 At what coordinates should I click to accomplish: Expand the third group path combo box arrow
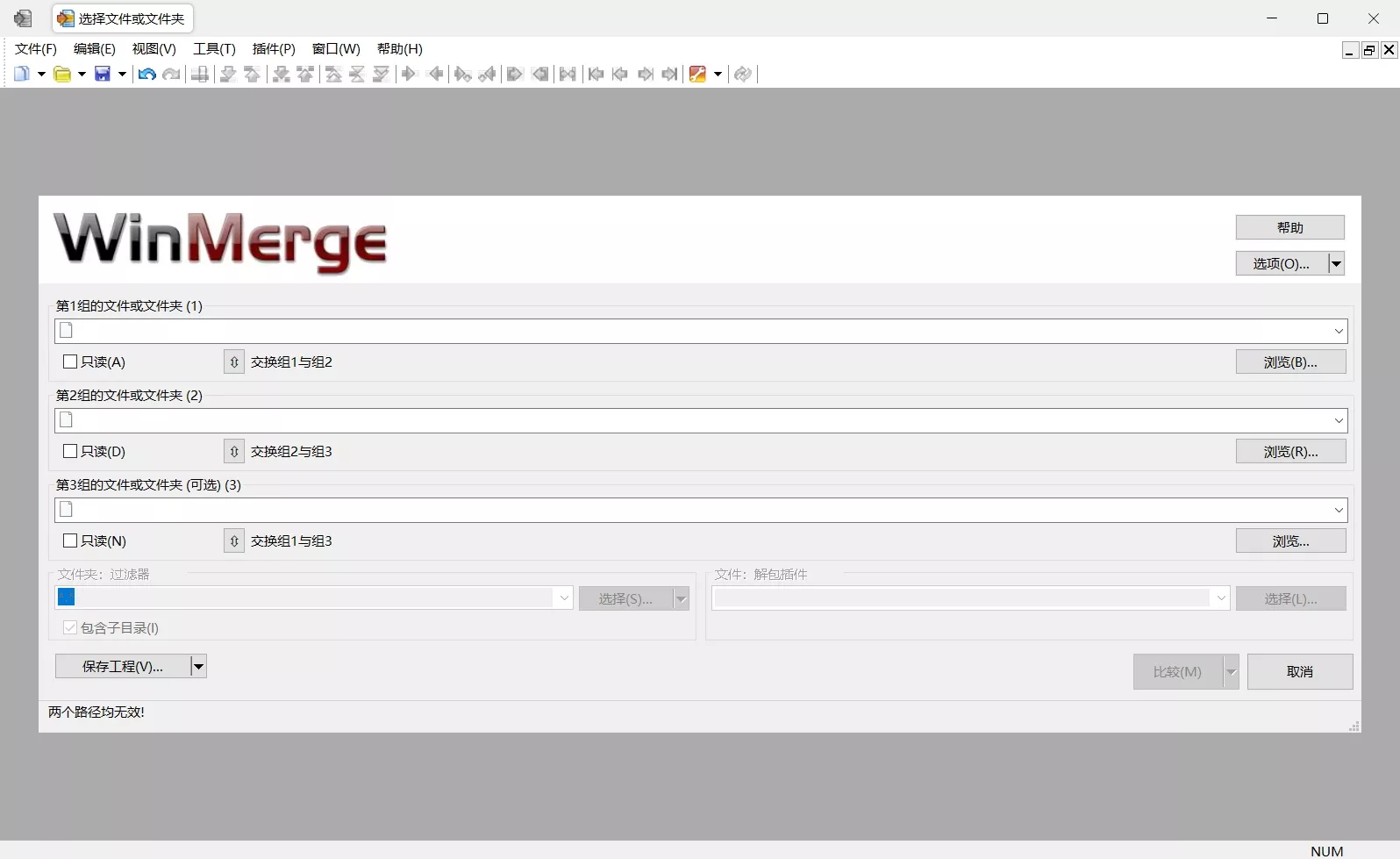(1339, 510)
